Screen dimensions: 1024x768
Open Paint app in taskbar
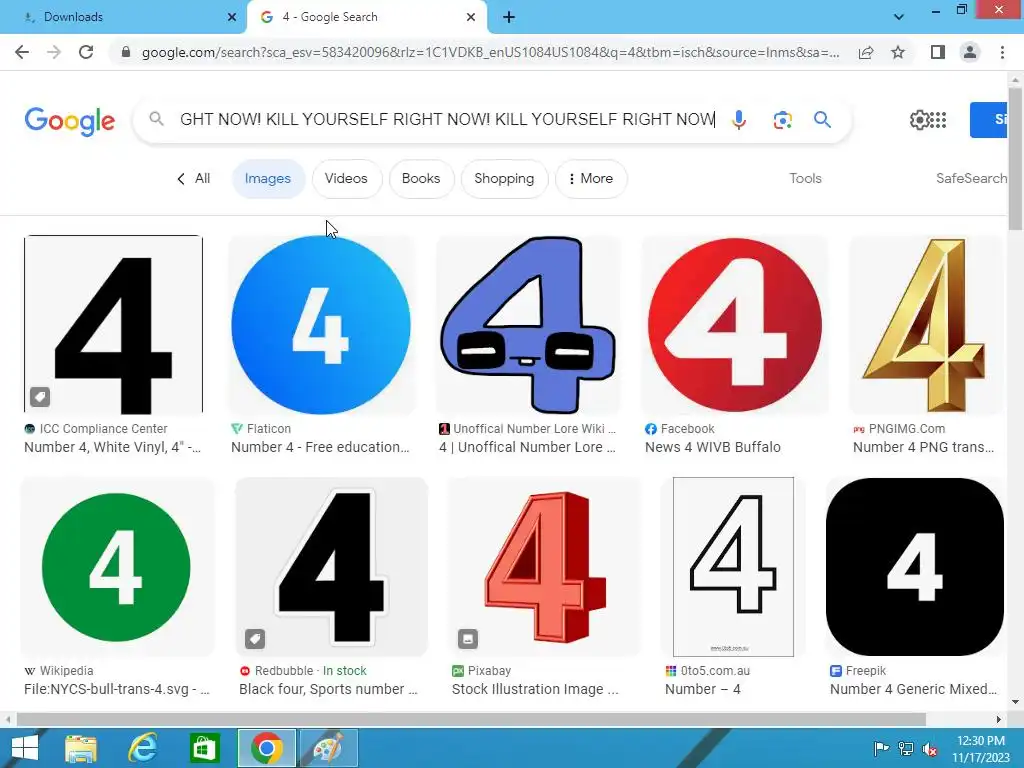(x=328, y=748)
